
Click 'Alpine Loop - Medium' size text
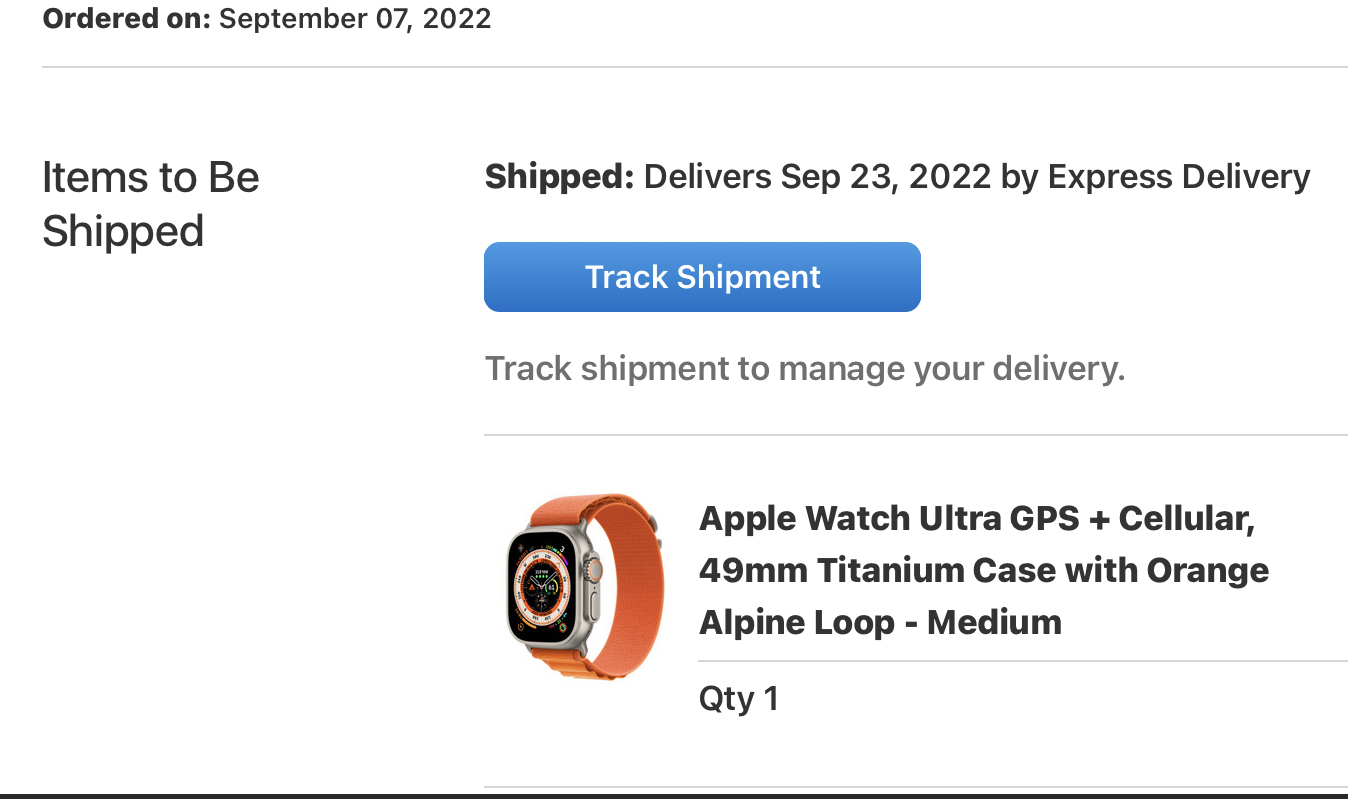click(x=879, y=623)
